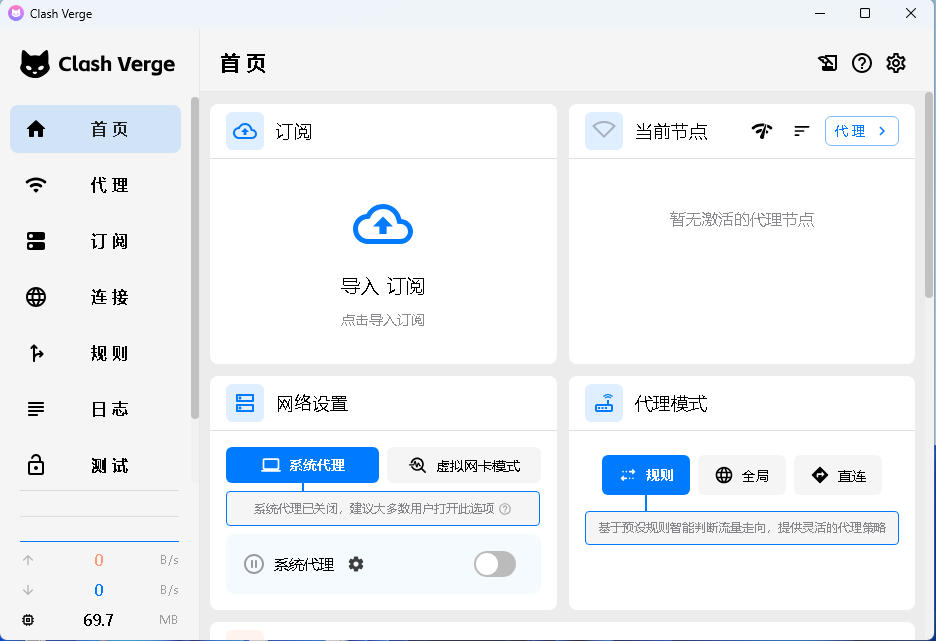This screenshot has height=641, width=936.
Task: Open settings gear in the top right
Action: 896,63
